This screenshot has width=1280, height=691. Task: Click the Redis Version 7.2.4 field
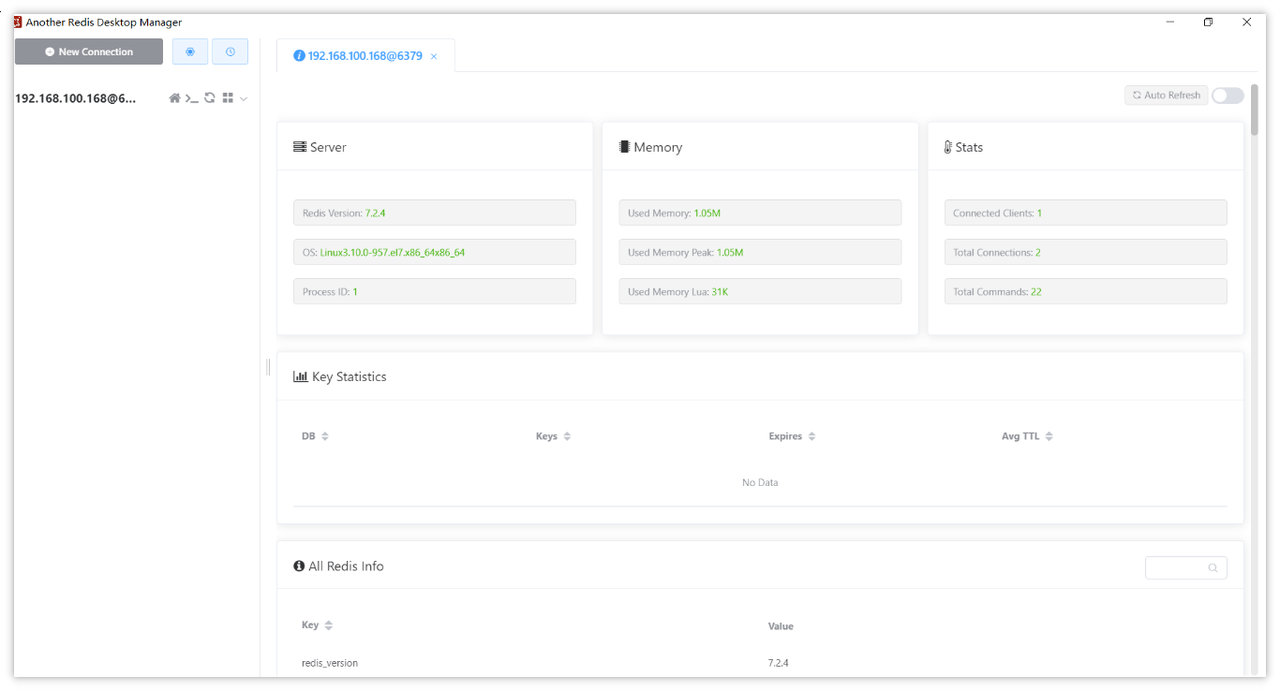[435, 213]
